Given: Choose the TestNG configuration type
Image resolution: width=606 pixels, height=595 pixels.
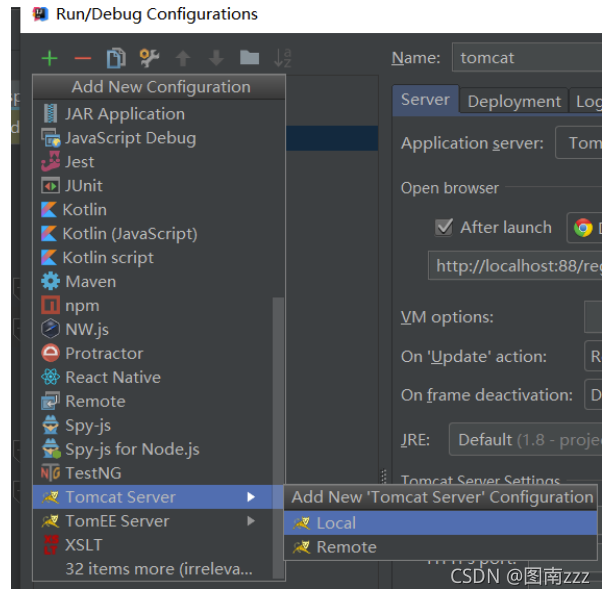Looking at the screenshot, I should tap(153, 473).
